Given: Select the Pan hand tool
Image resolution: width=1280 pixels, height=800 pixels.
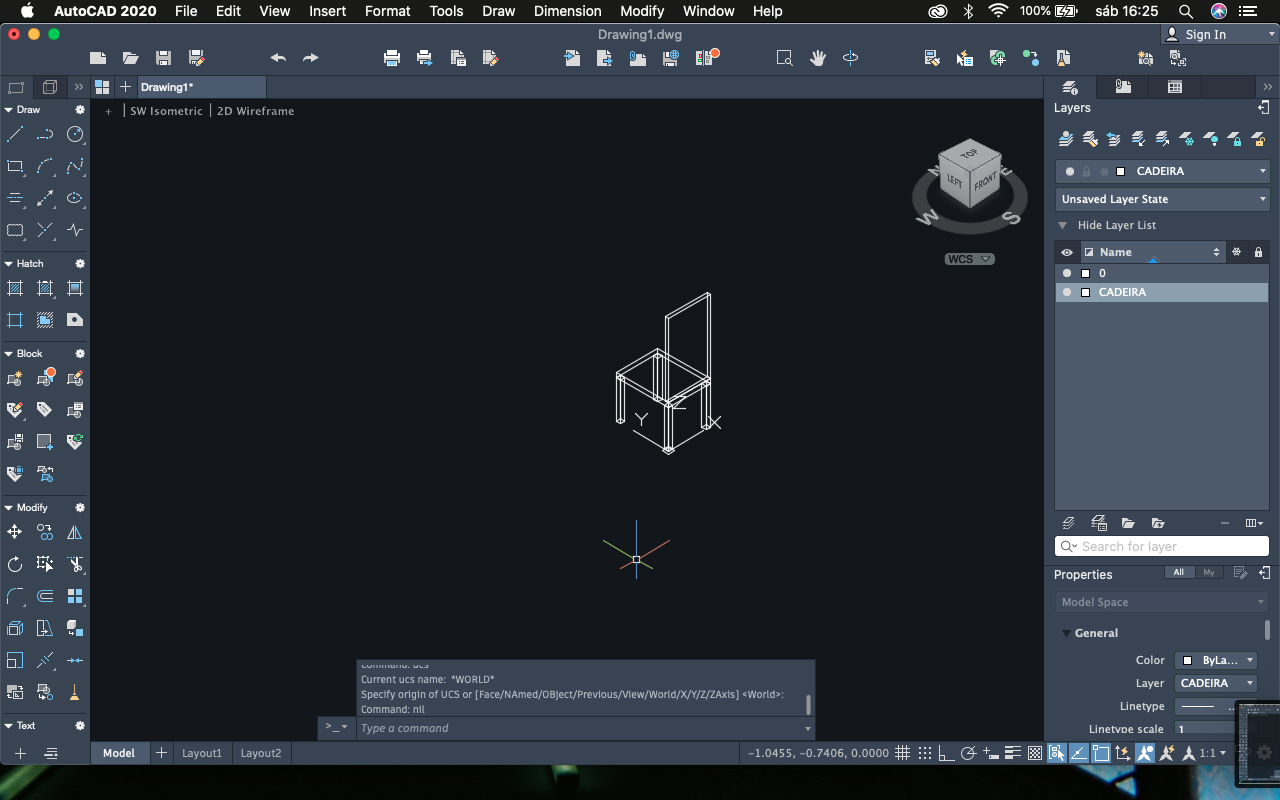Looking at the screenshot, I should [818, 58].
